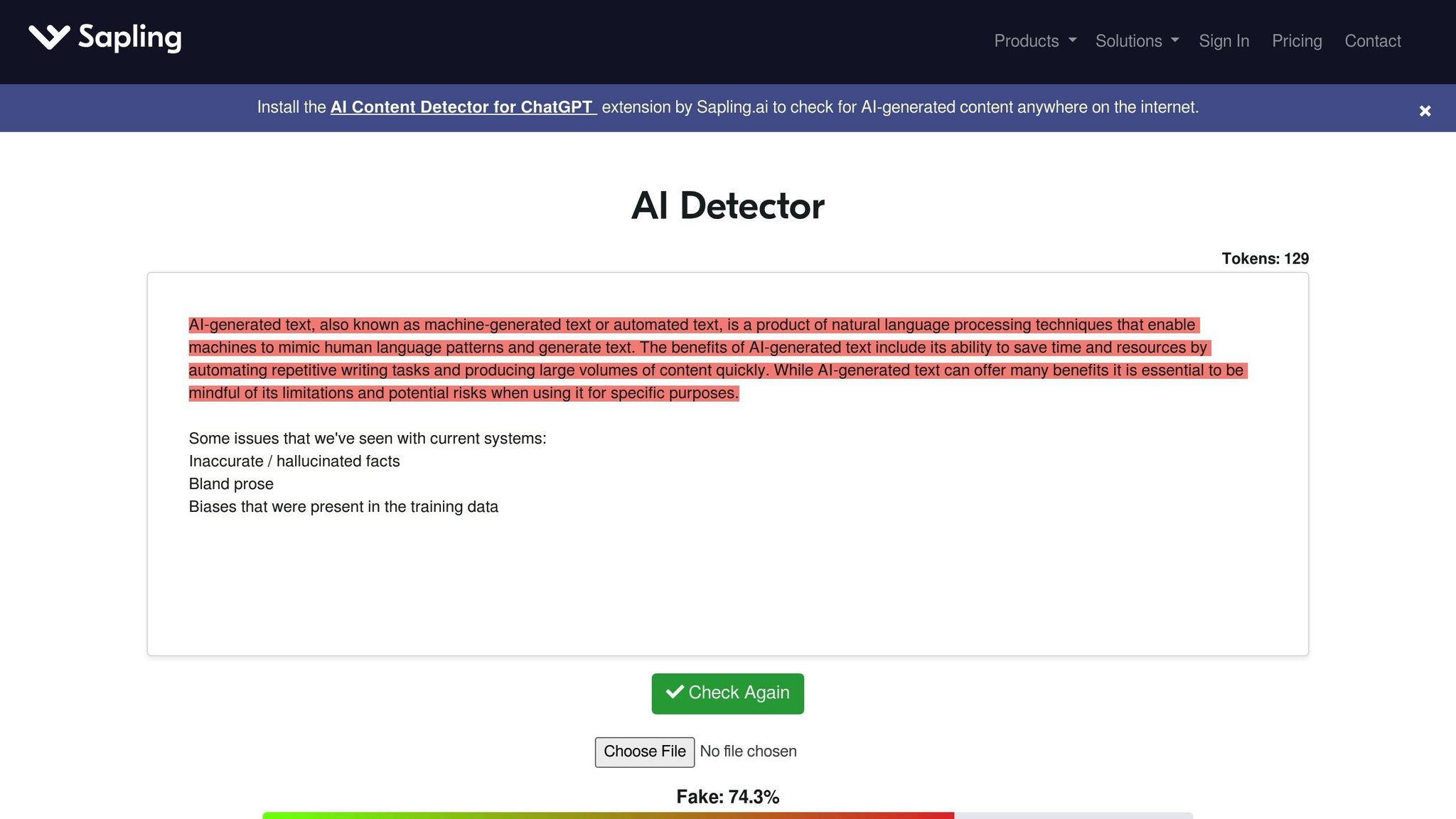
Task: Click the Fake percentage gradient bar
Action: coord(608,815)
